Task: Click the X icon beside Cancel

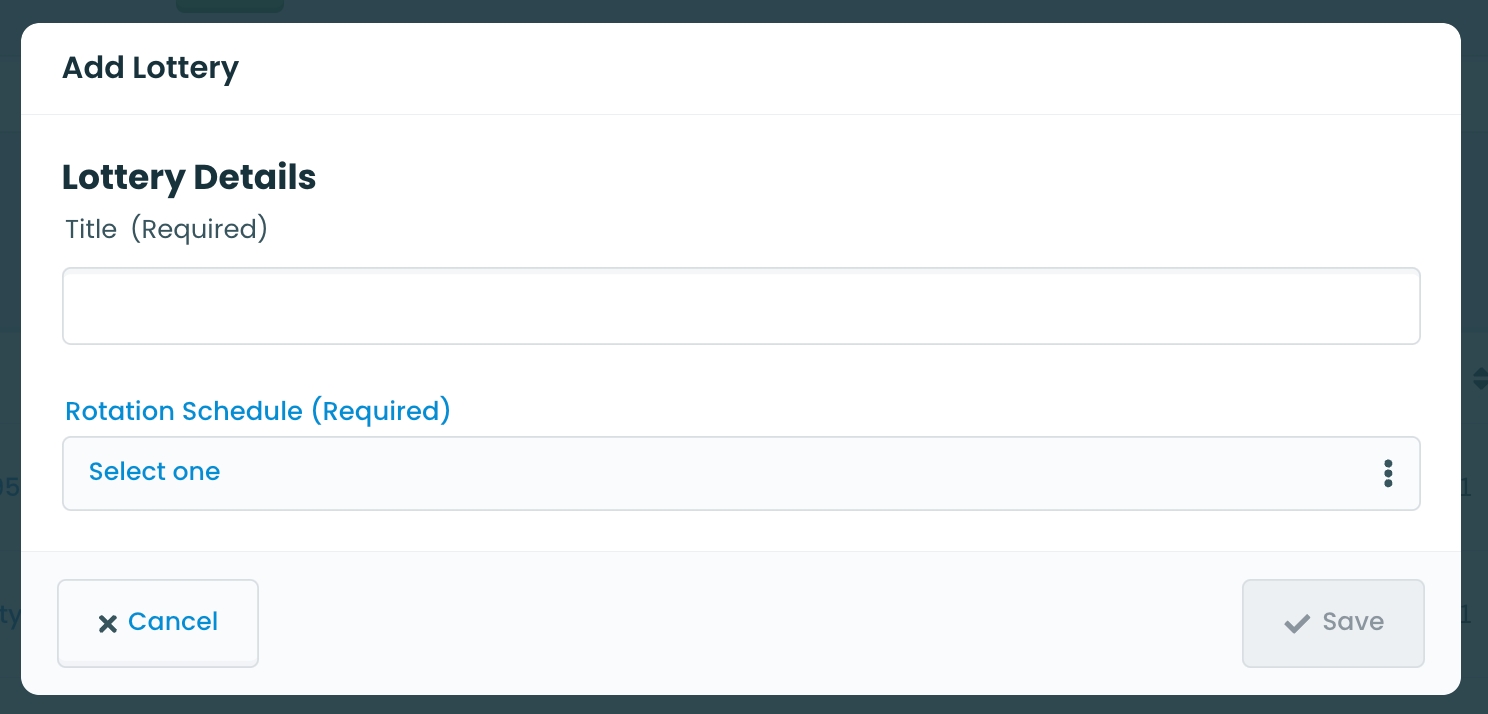Action: (x=107, y=624)
